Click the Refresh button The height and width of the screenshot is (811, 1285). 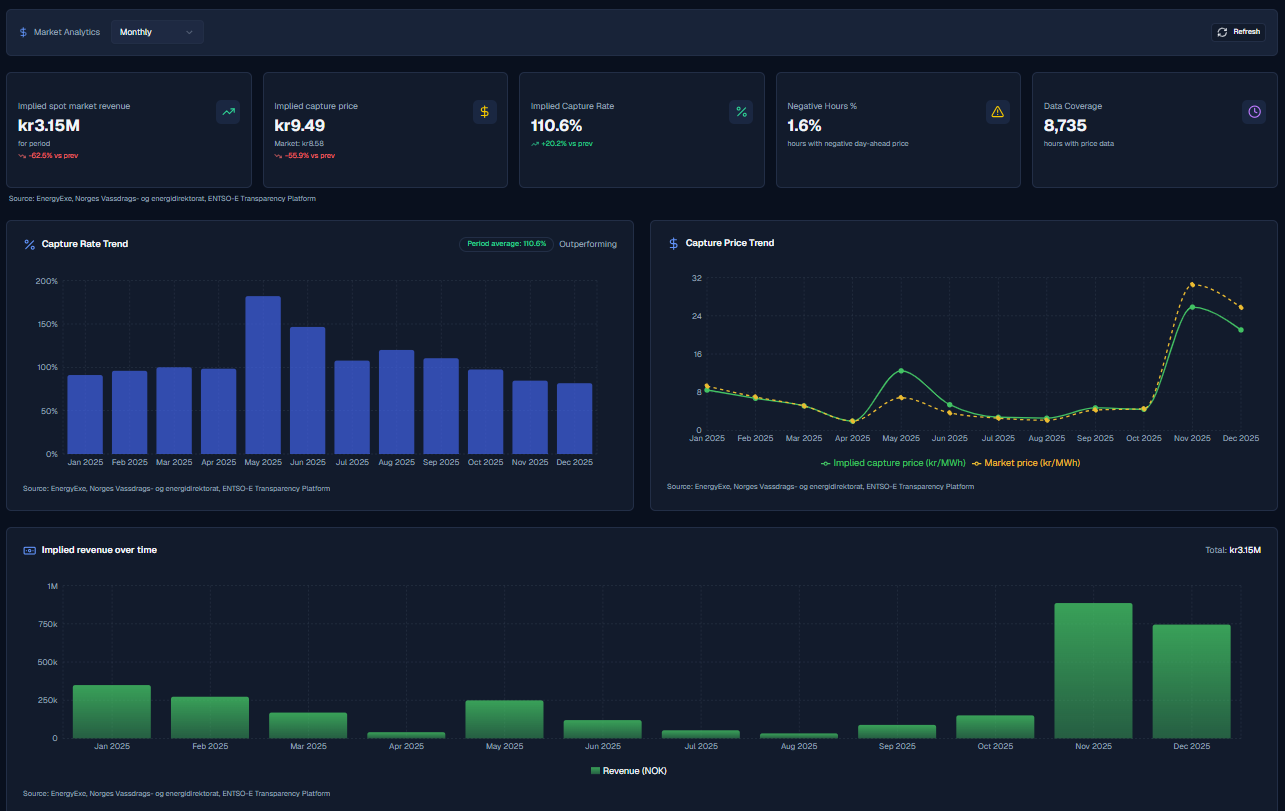pyautogui.click(x=1238, y=32)
